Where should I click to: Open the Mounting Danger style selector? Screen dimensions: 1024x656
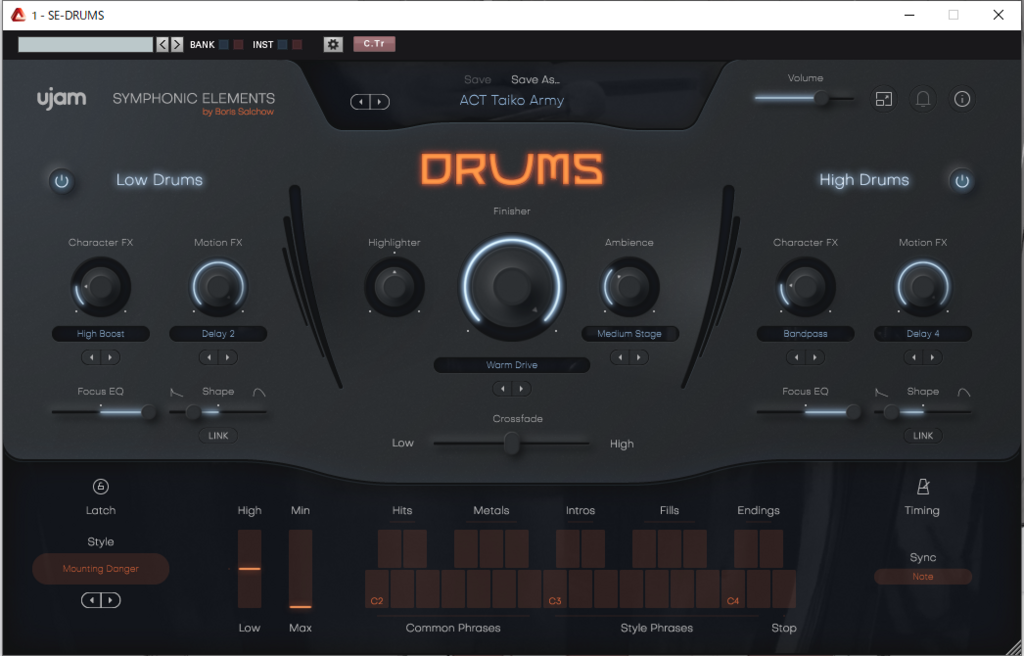(x=101, y=569)
